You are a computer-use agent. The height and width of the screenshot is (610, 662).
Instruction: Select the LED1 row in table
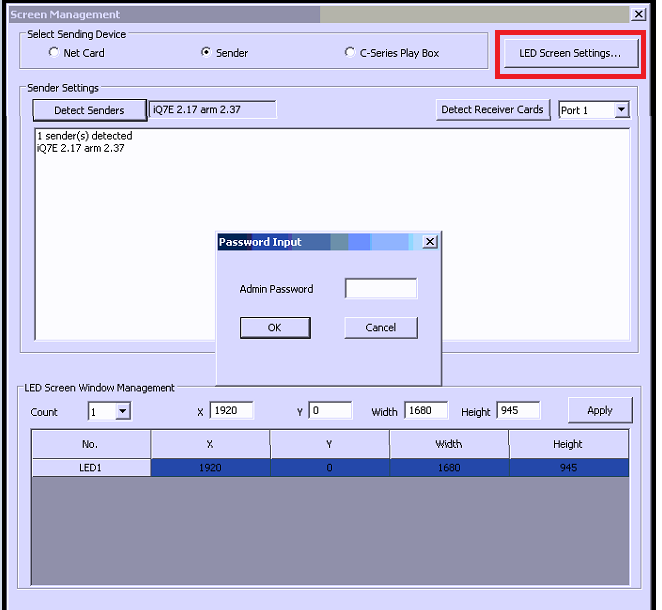[91, 468]
